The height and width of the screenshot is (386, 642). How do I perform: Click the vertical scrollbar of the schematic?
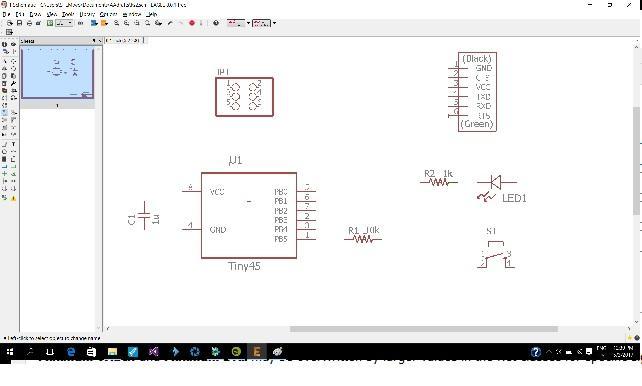[637, 160]
